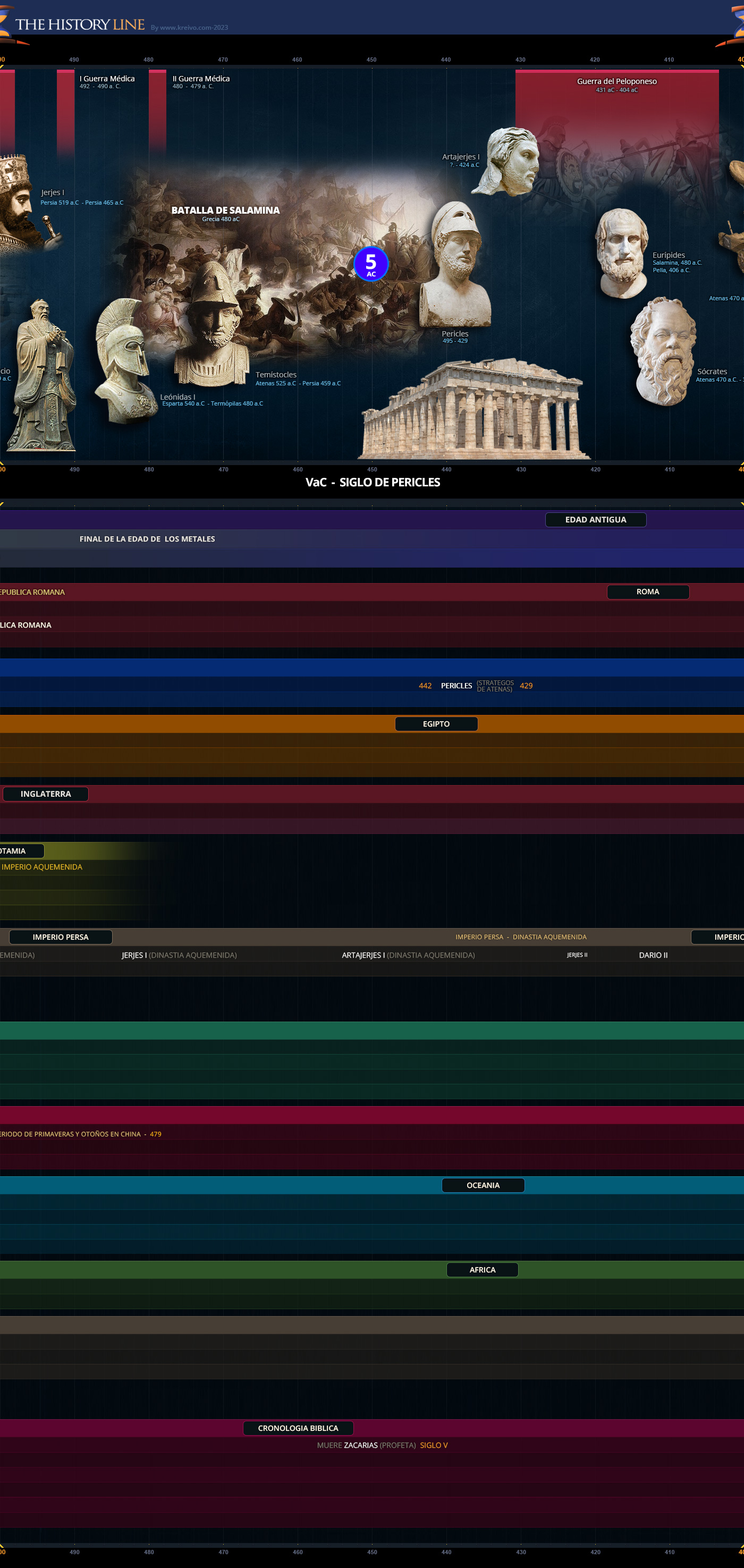Open The History Line logo title
This screenshot has height=1568, width=744.
click(80, 24)
